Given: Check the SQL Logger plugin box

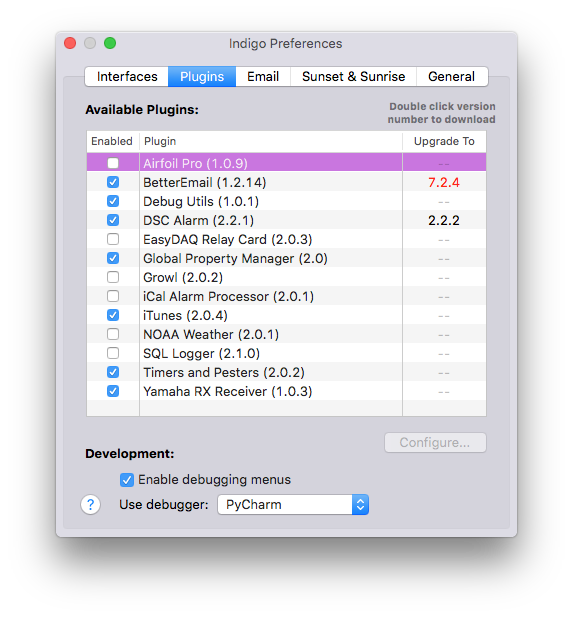Looking at the screenshot, I should 113,353.
